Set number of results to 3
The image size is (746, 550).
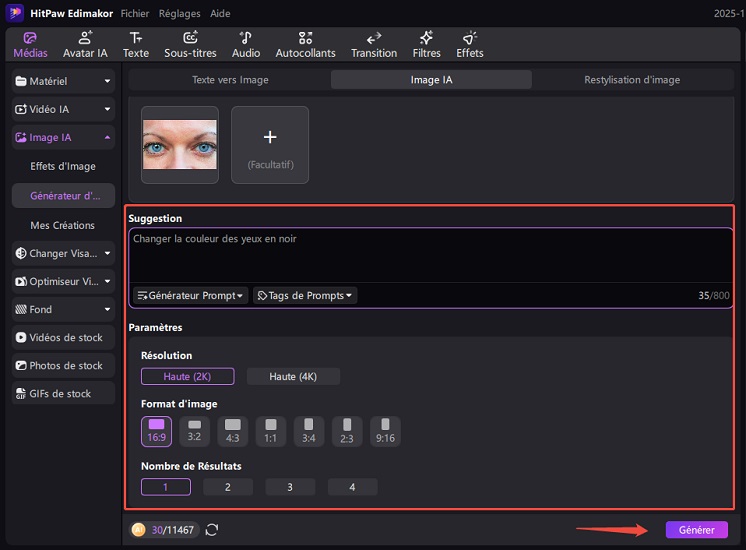290,487
